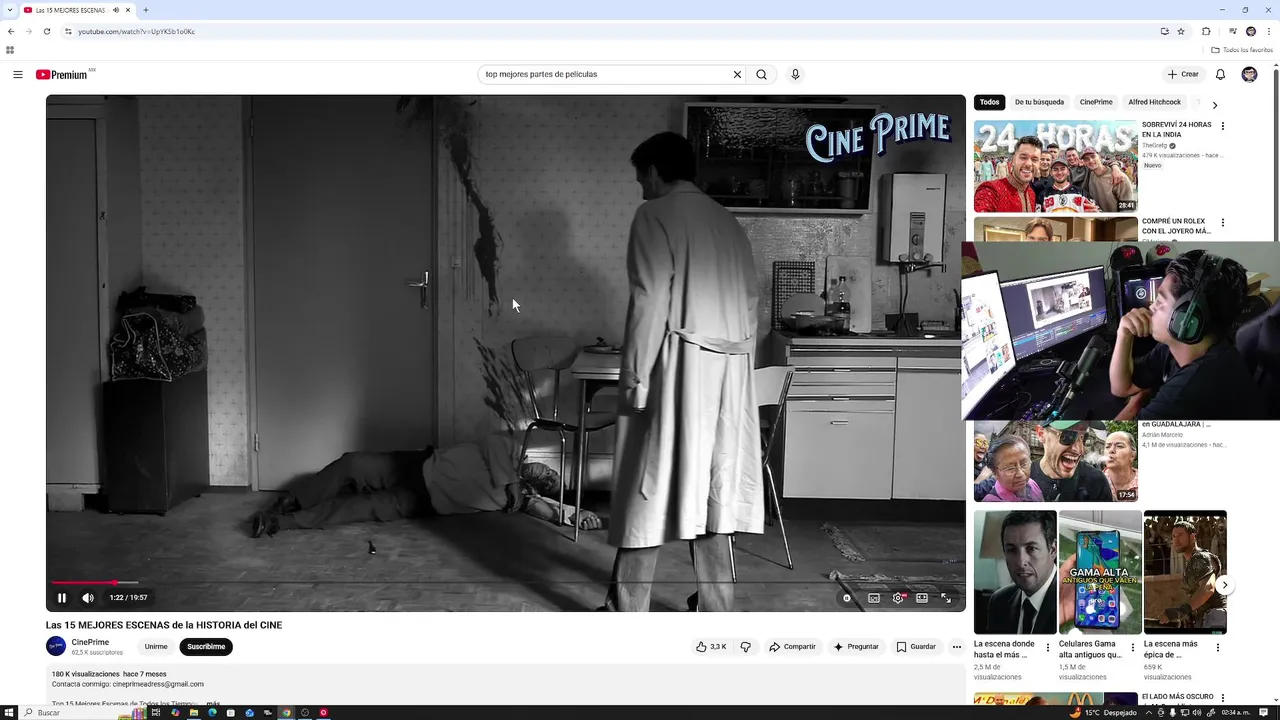Expand the description with 'más'
This screenshot has width=1280, height=720.
click(213, 704)
